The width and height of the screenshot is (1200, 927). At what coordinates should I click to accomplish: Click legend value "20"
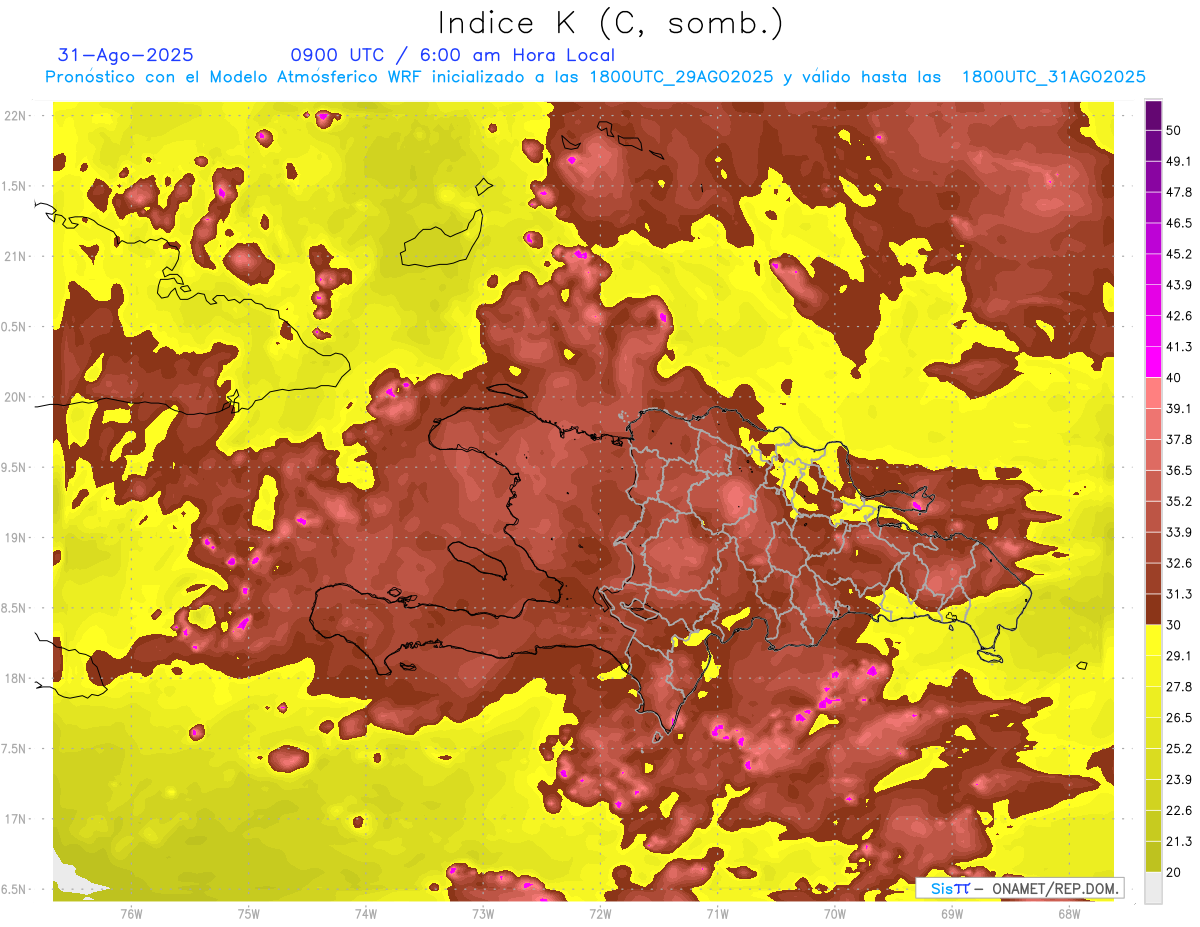coord(1175,872)
